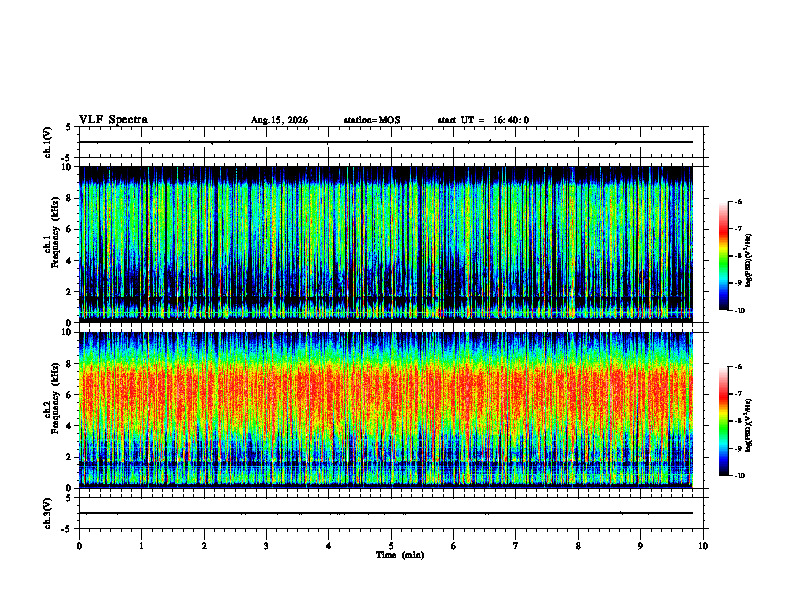Click inside the ch.2 spectrogram panel
792x612 pixels.
coord(386,410)
